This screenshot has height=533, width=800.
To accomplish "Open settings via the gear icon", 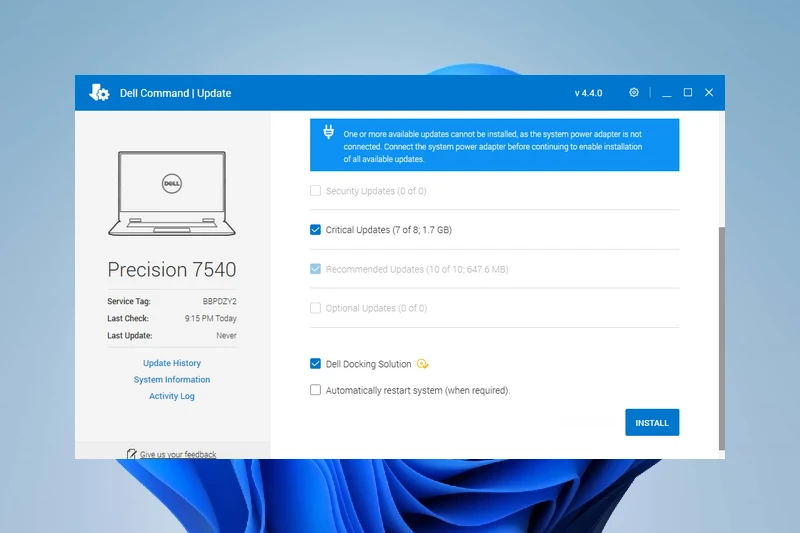I will [634, 93].
